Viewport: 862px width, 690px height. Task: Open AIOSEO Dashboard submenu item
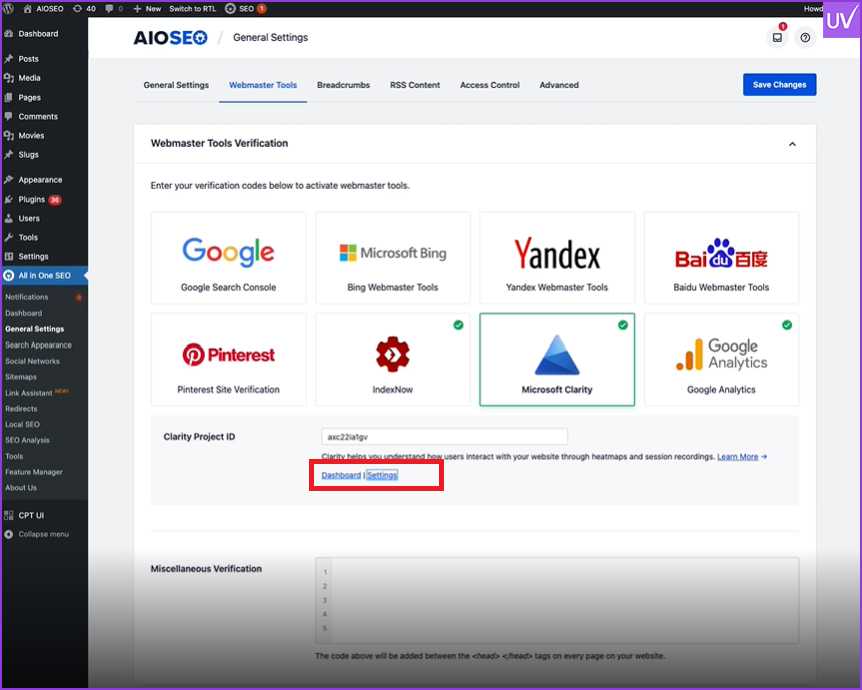[x=24, y=313]
